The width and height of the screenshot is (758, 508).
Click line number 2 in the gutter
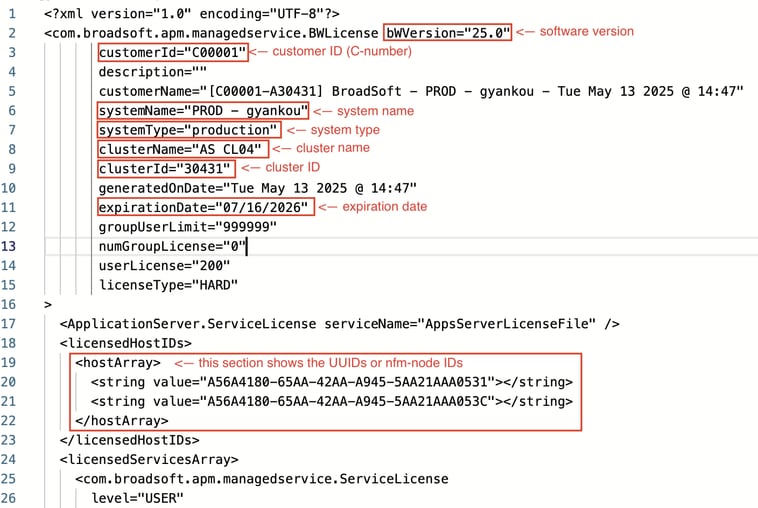pyautogui.click(x=12, y=33)
